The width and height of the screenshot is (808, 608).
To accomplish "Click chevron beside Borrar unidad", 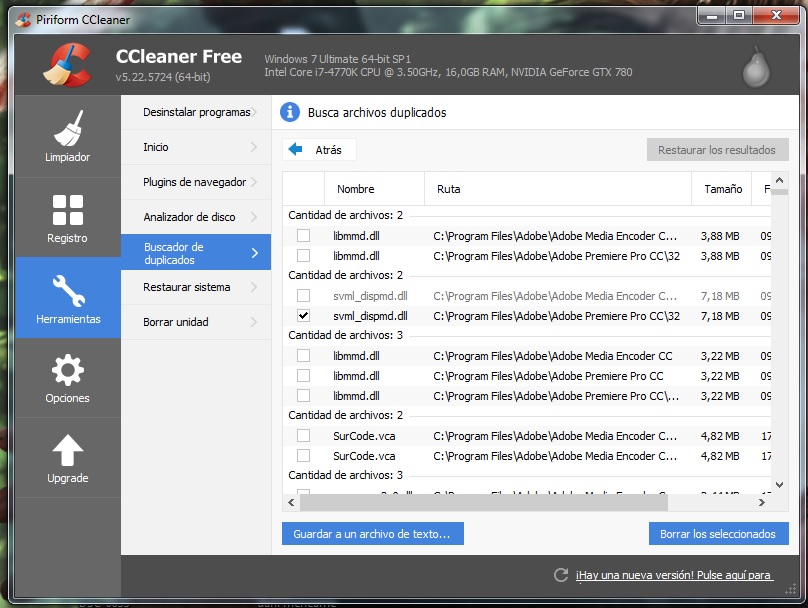I will pos(254,322).
